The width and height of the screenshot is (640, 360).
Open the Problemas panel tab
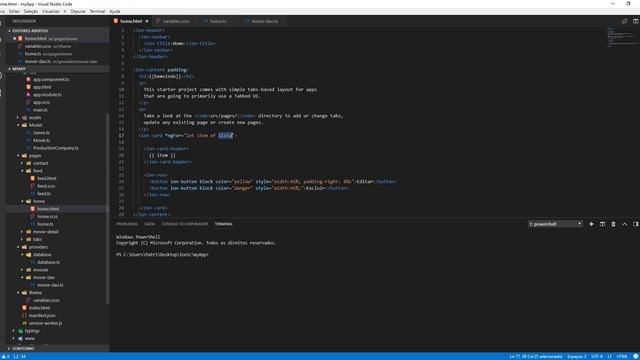coord(127,224)
